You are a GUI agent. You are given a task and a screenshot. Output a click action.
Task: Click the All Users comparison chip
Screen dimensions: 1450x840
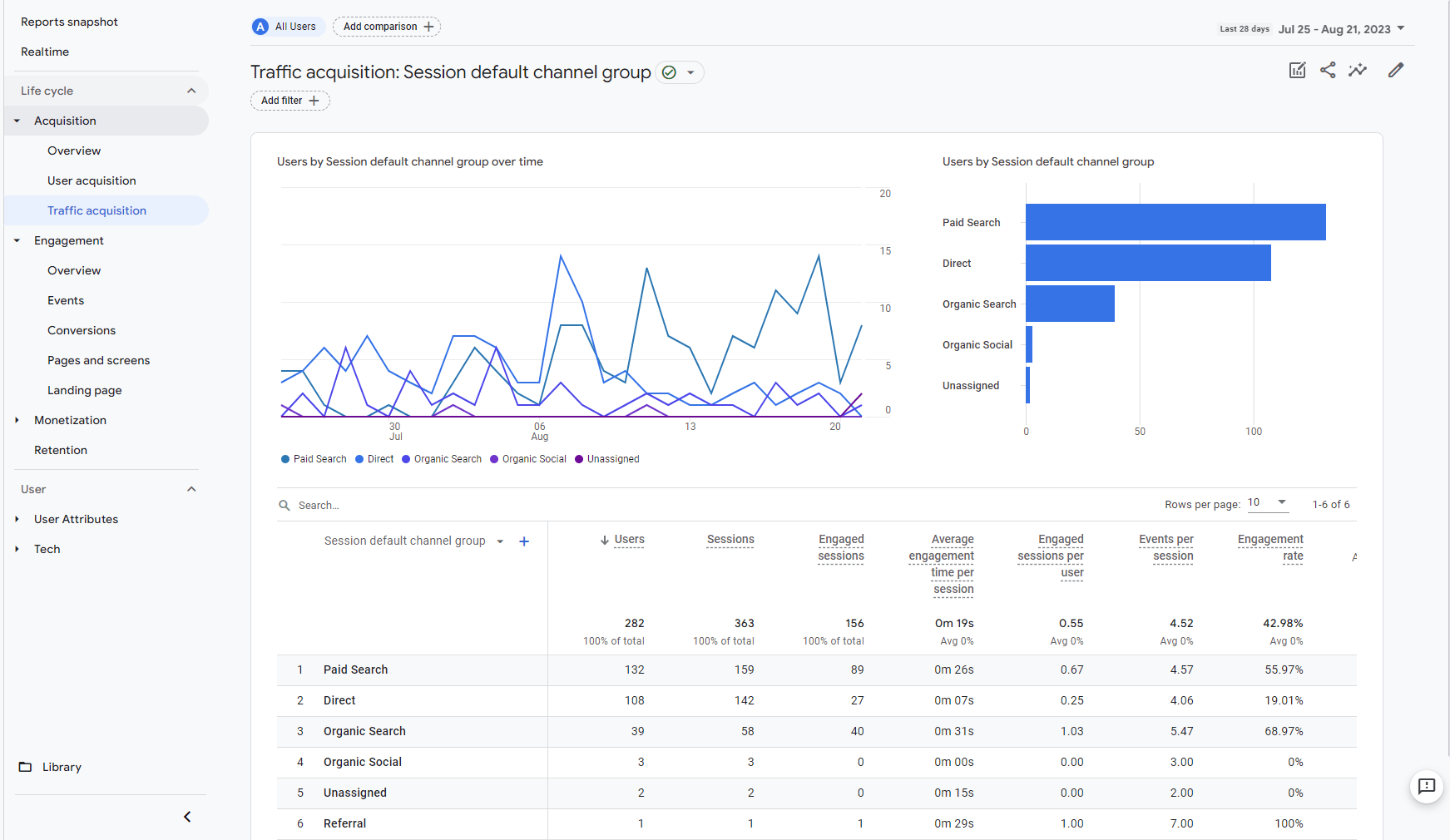287,27
